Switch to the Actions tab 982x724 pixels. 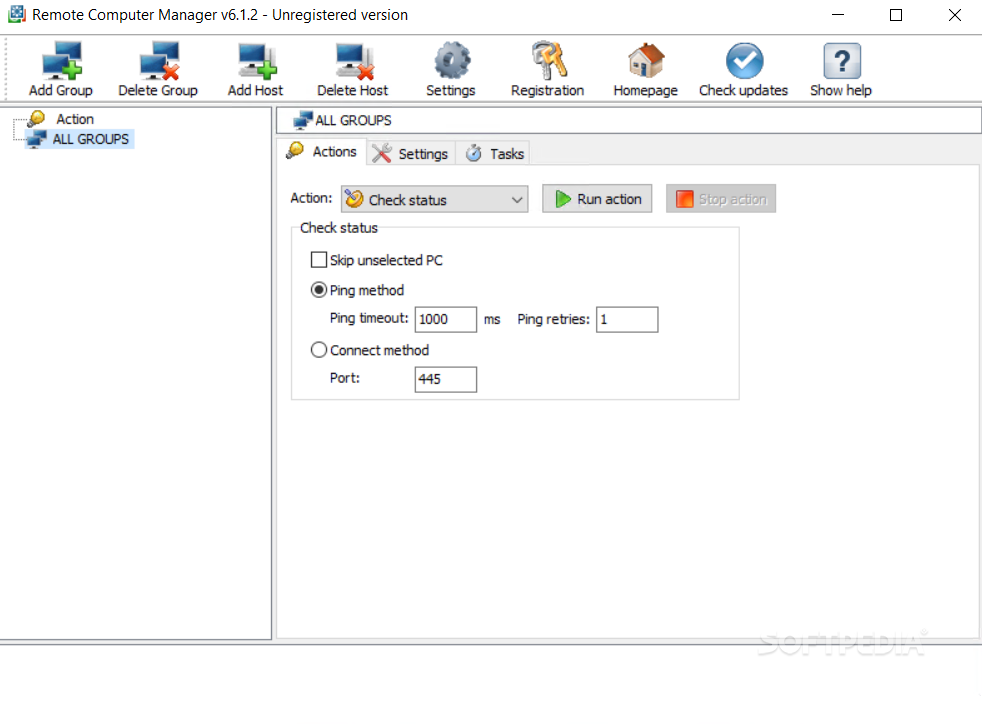pyautogui.click(x=322, y=152)
